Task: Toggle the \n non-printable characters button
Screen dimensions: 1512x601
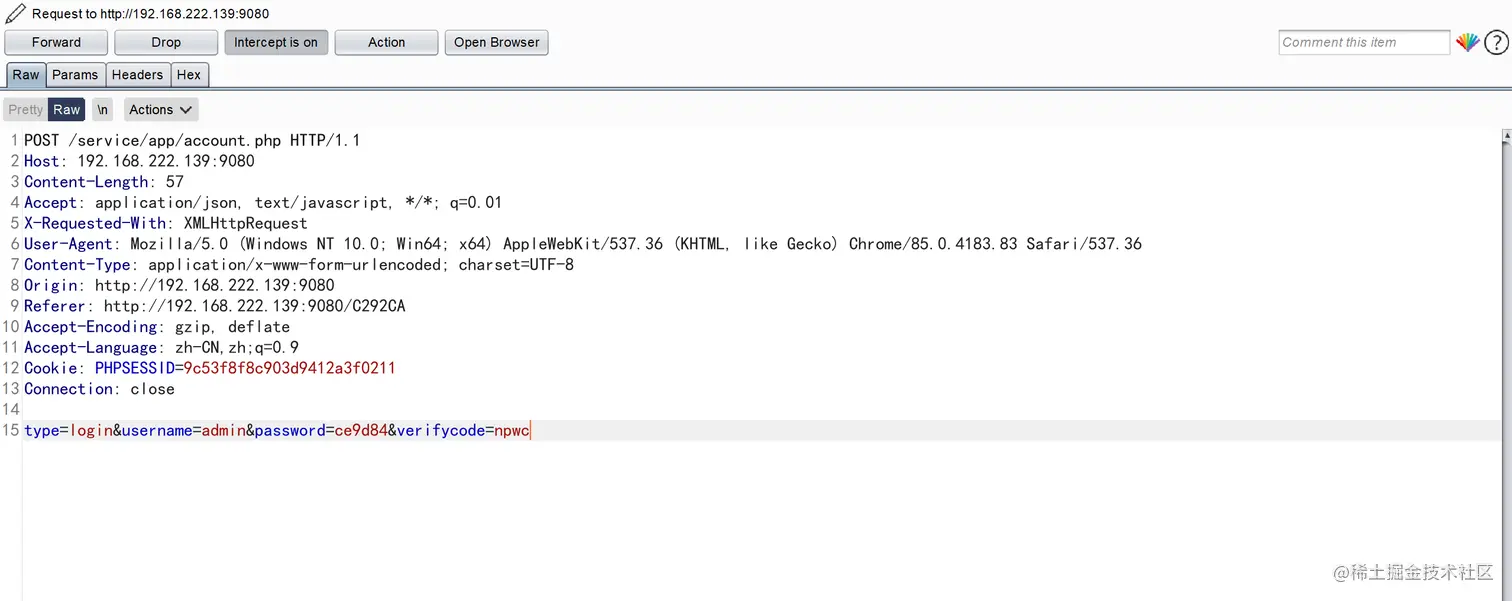Action: pos(103,110)
